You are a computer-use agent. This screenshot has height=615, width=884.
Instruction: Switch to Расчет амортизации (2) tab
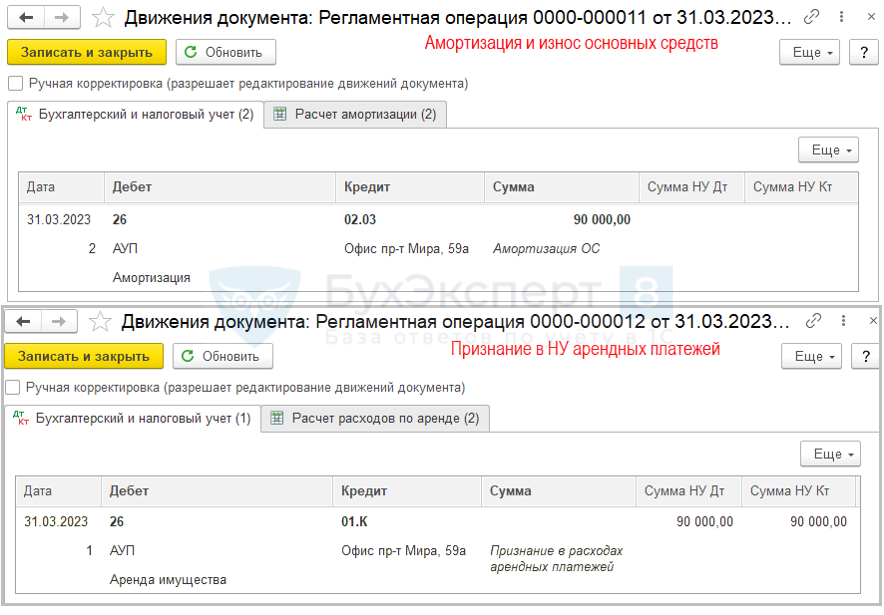coord(355,115)
